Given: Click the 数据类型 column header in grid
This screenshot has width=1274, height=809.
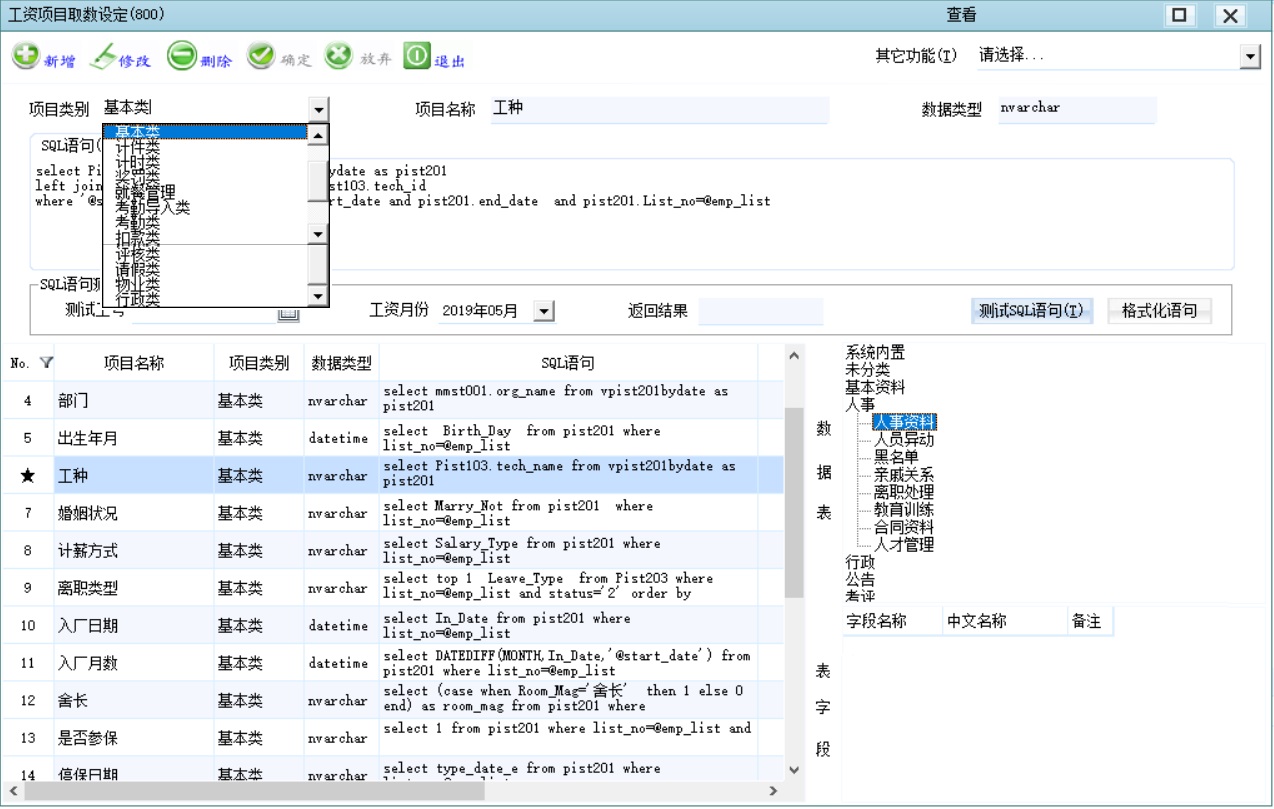Looking at the screenshot, I should [341, 363].
